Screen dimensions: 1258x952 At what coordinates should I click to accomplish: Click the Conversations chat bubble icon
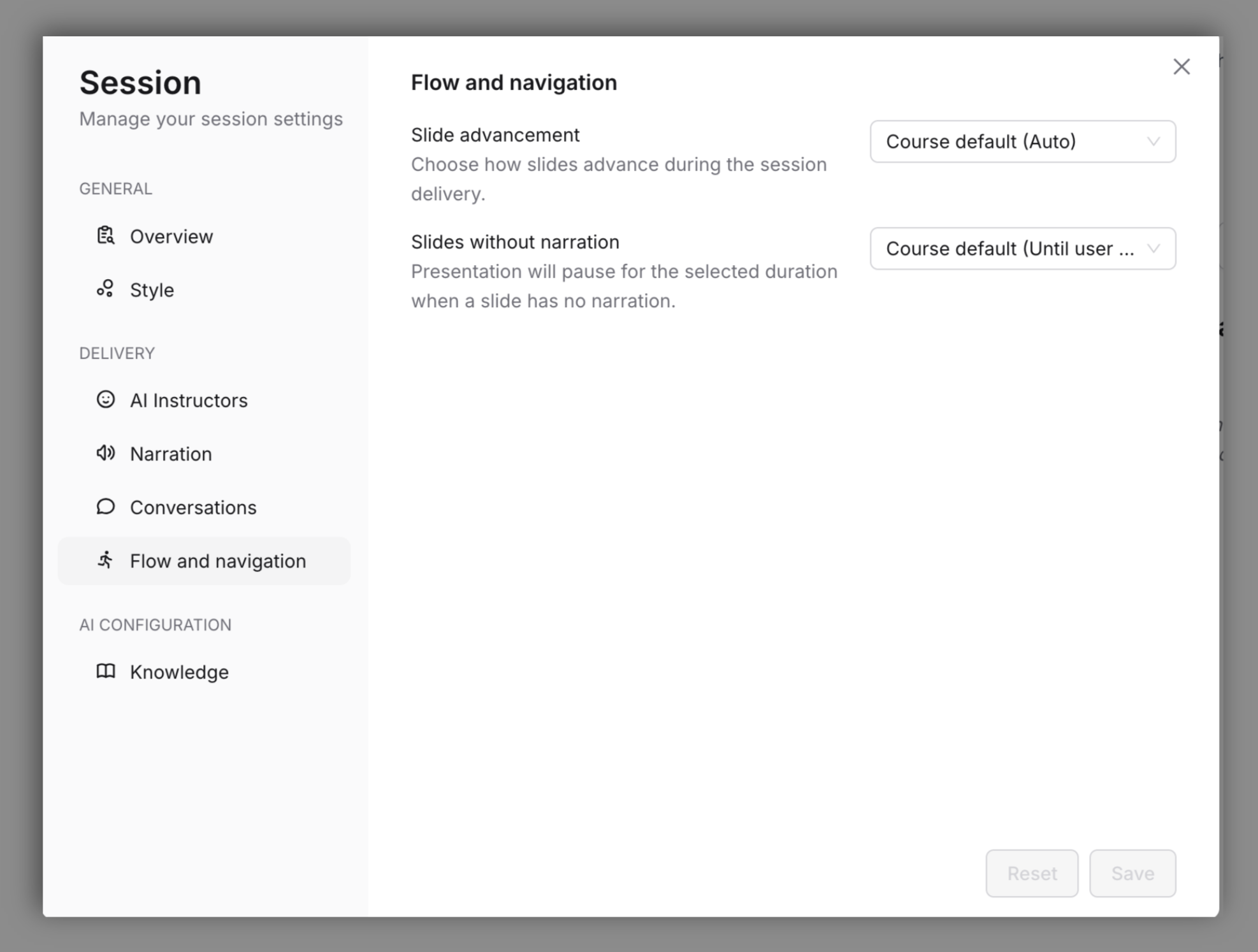(105, 507)
